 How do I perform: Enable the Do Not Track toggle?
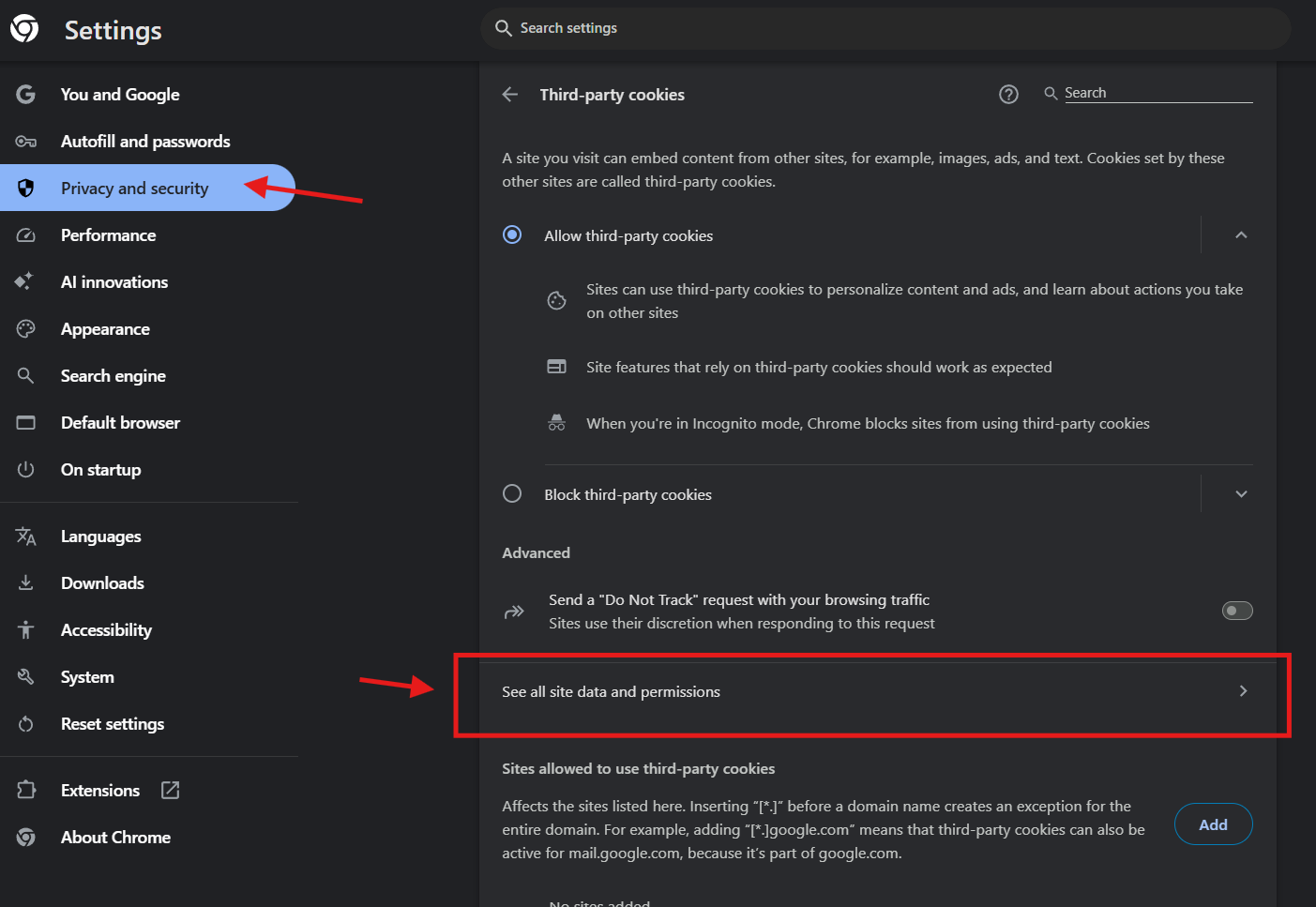coord(1237,611)
